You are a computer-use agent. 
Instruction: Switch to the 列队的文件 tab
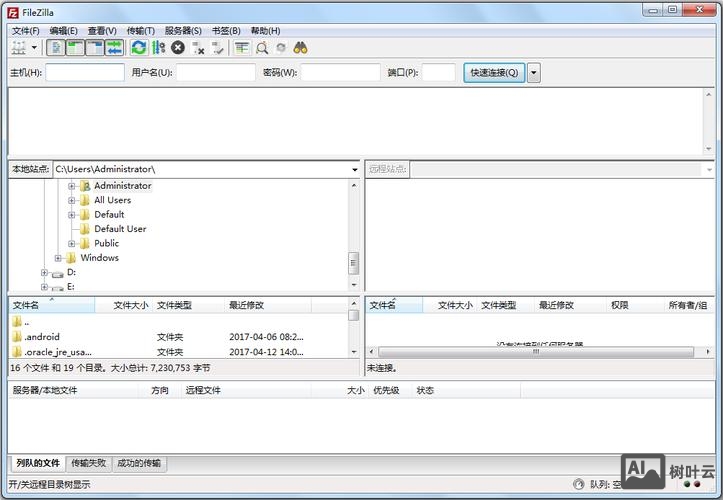38,463
